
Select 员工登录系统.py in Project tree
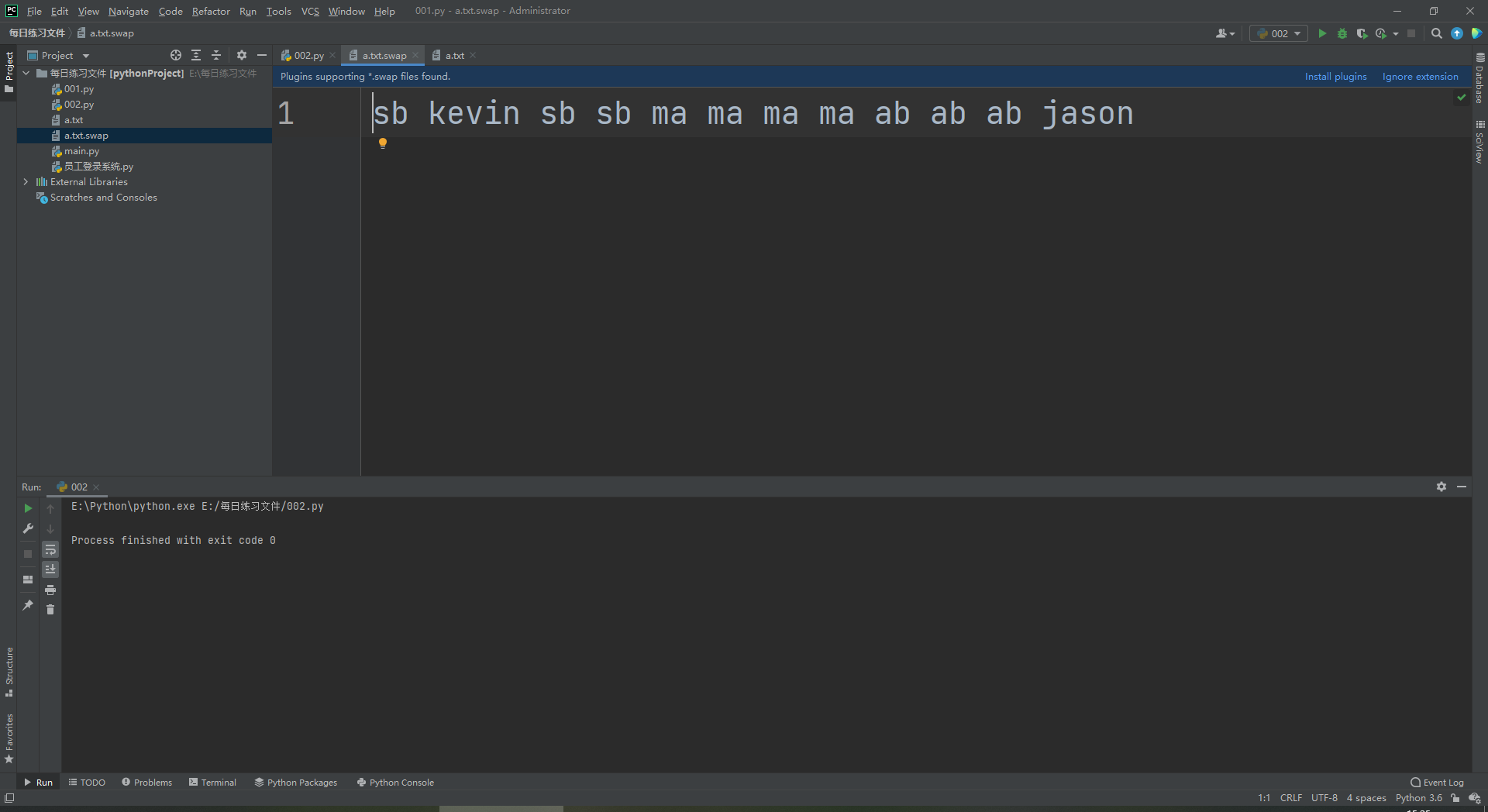coord(98,167)
